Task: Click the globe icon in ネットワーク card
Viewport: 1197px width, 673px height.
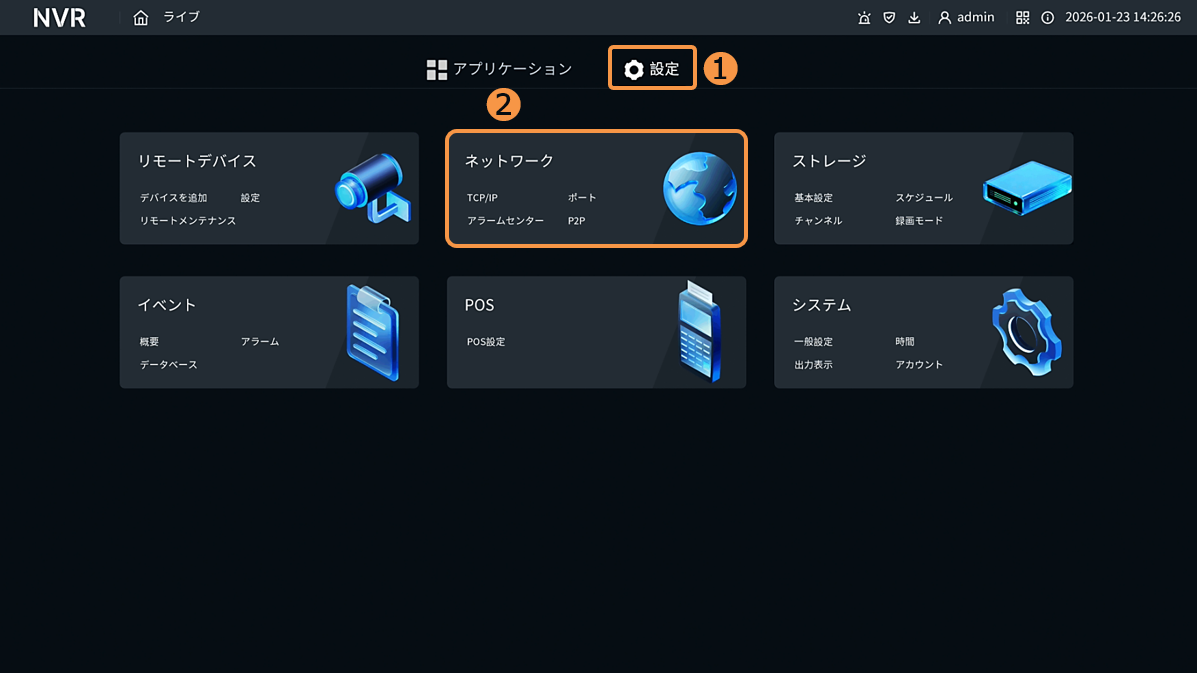Action: click(699, 189)
